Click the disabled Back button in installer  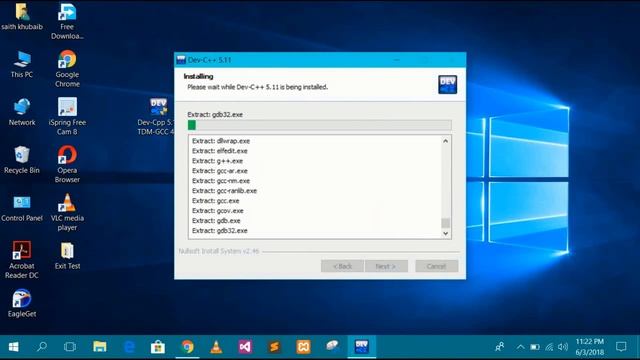(x=342, y=266)
